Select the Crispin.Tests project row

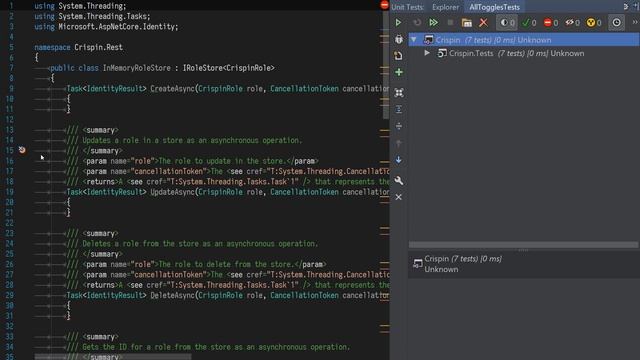tap(524, 53)
